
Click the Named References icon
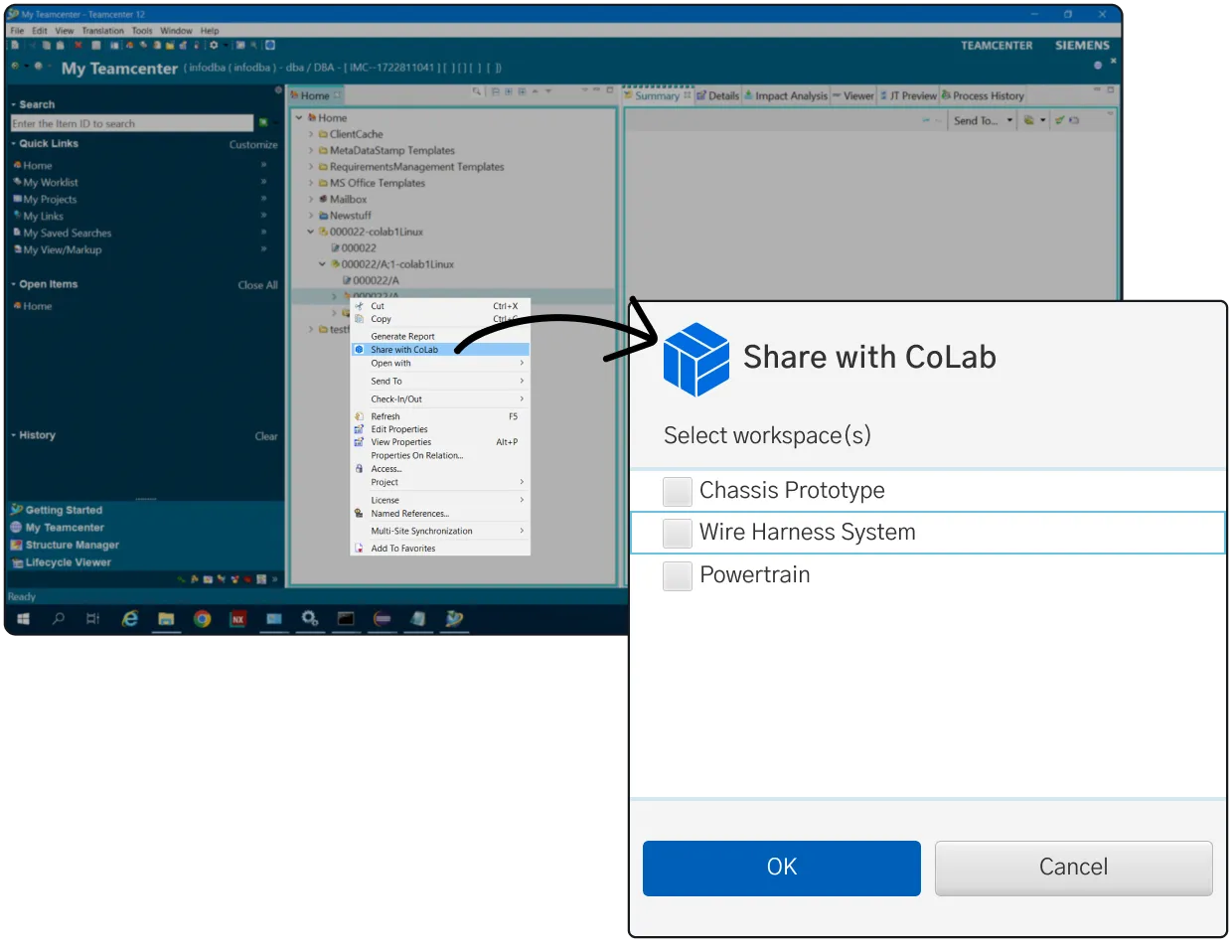pyautogui.click(x=360, y=514)
